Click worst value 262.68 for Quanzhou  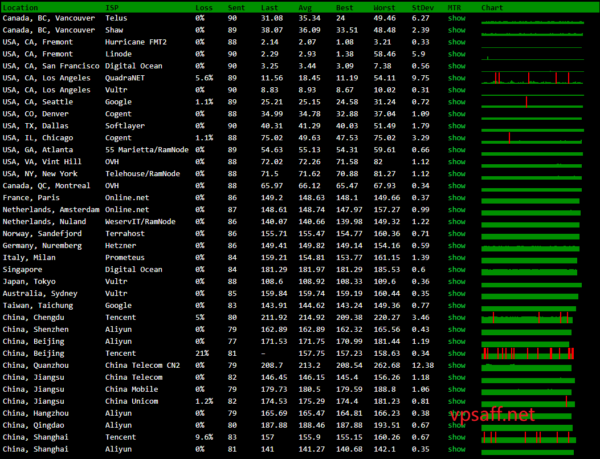pyautogui.click(x=386, y=365)
